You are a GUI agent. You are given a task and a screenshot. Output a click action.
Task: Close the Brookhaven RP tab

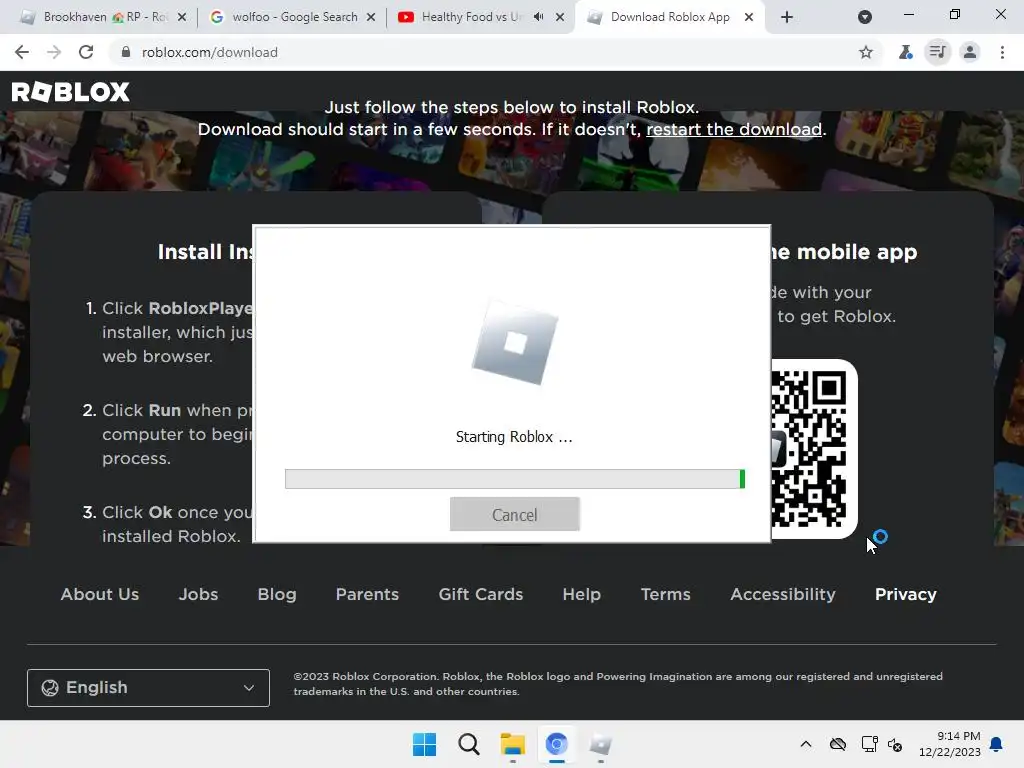[182, 17]
